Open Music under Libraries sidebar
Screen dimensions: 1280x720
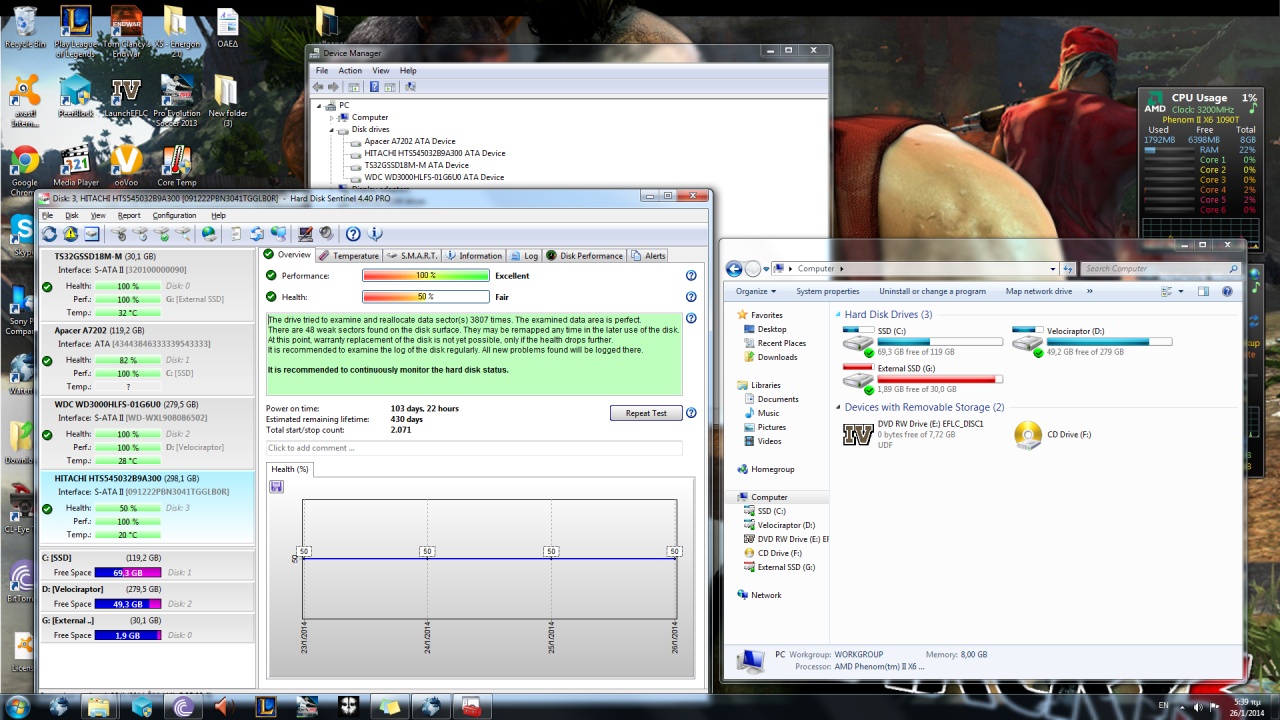768,413
